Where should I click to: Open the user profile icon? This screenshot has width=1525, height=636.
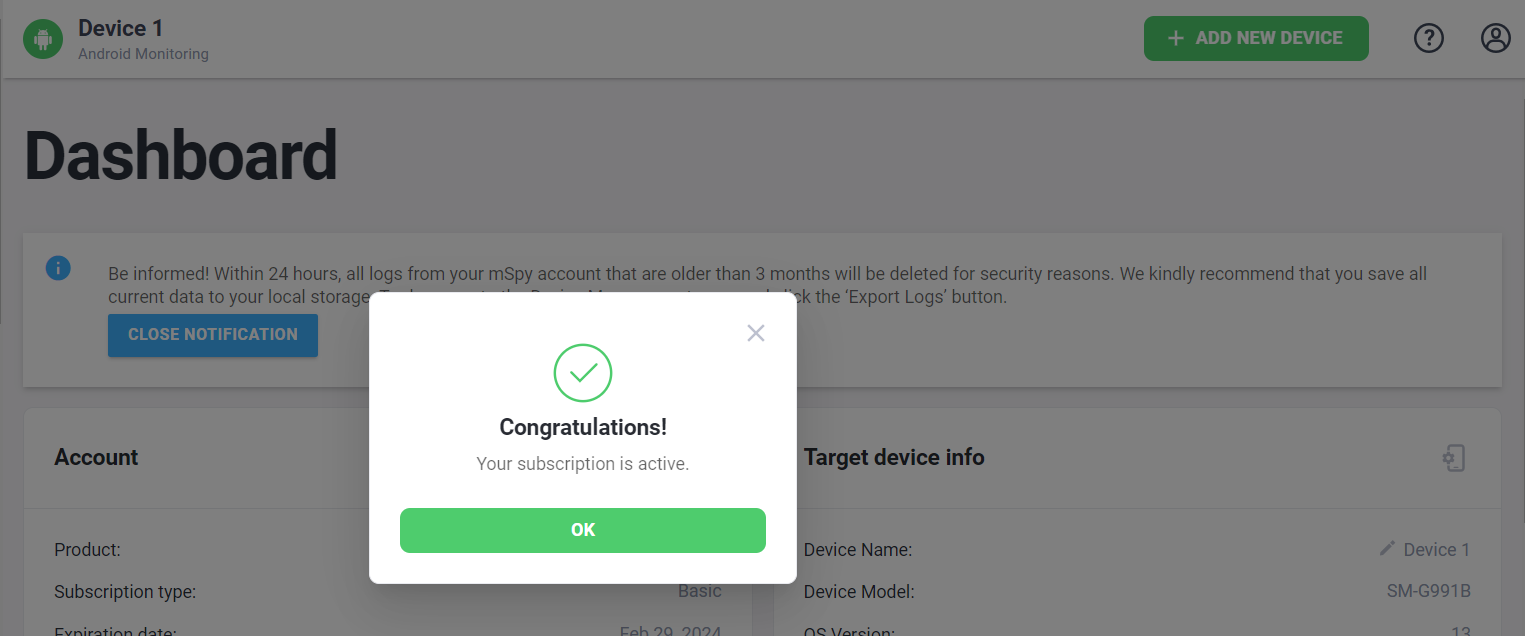pos(1496,38)
